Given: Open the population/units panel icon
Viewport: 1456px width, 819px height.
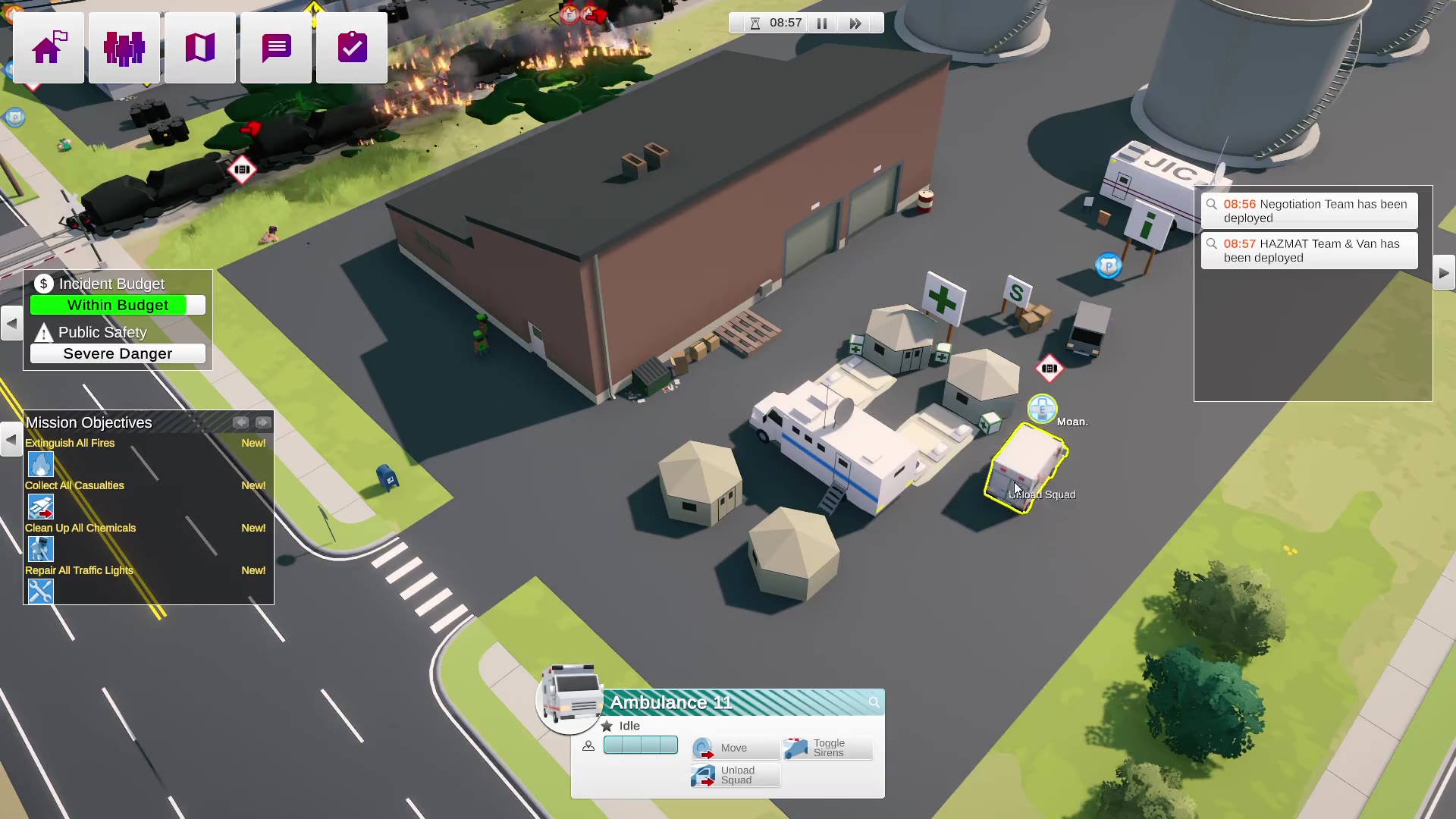Looking at the screenshot, I should coord(124,46).
